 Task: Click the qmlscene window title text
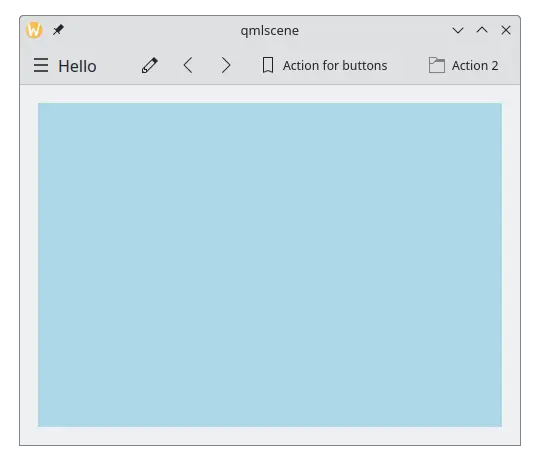(270, 31)
